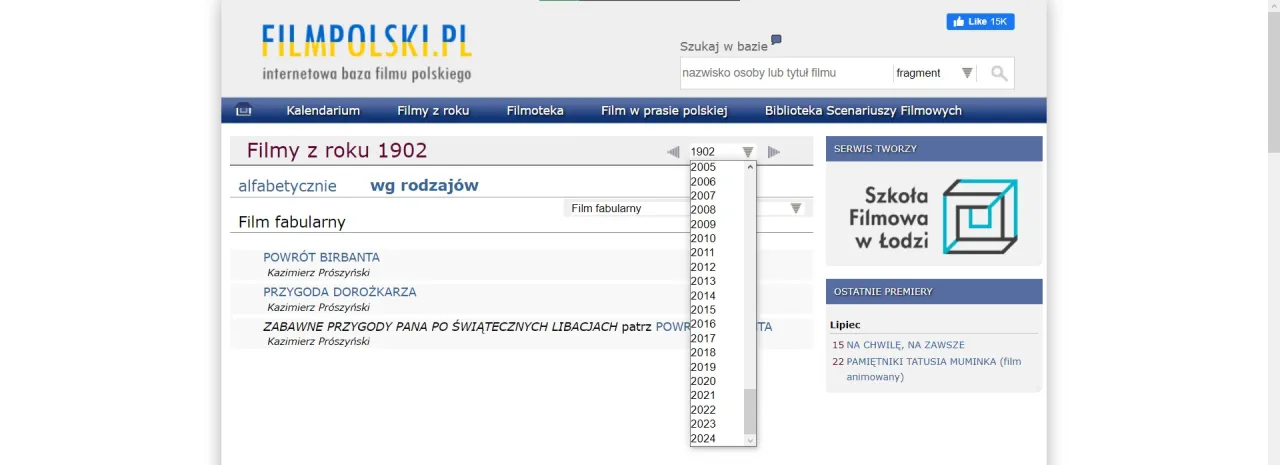The width and height of the screenshot is (1280, 465).
Task: Switch to wg rodzajów view
Action: tap(424, 186)
